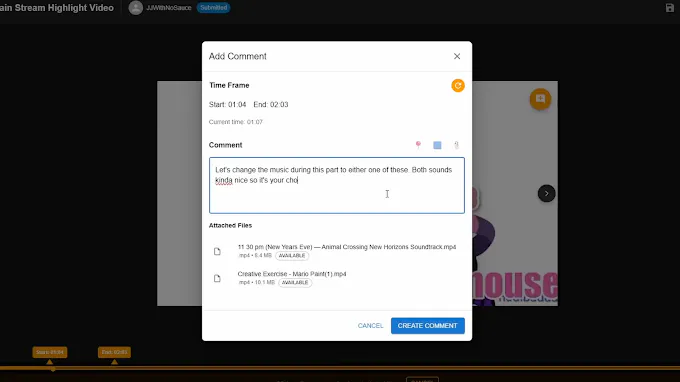This screenshot has width=680, height=382.
Task: Click the Stream Highlight Video title
Action: pyautogui.click(x=57, y=8)
